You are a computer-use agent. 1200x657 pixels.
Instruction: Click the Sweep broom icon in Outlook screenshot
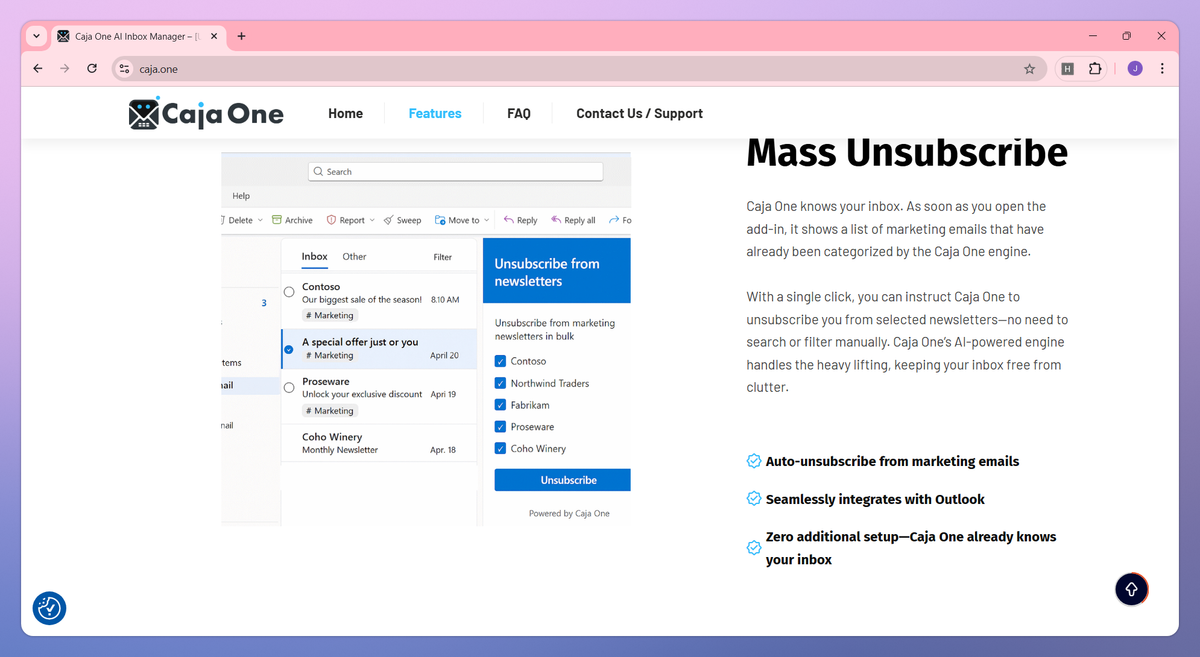[x=388, y=220]
